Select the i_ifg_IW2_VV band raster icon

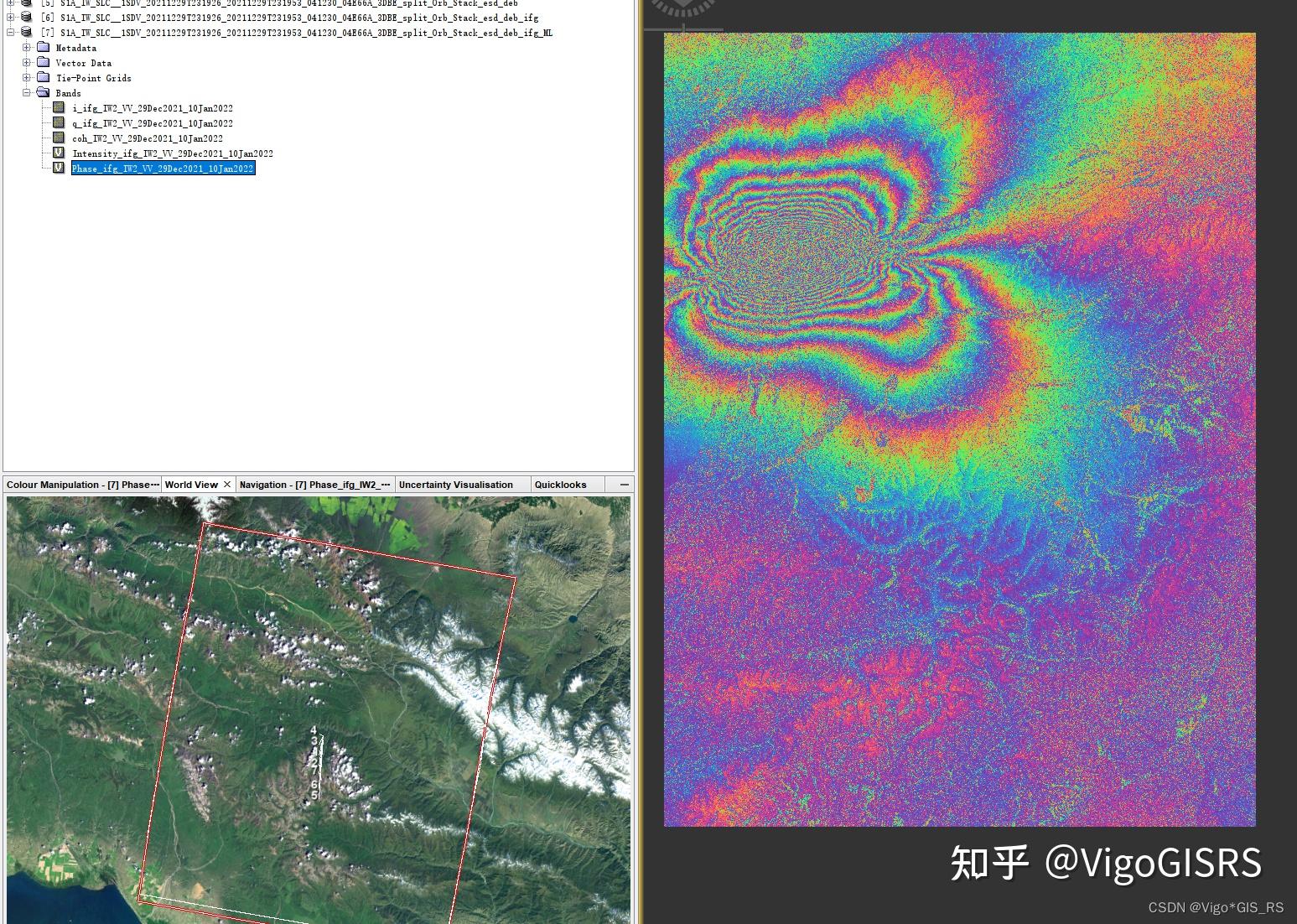[x=59, y=107]
